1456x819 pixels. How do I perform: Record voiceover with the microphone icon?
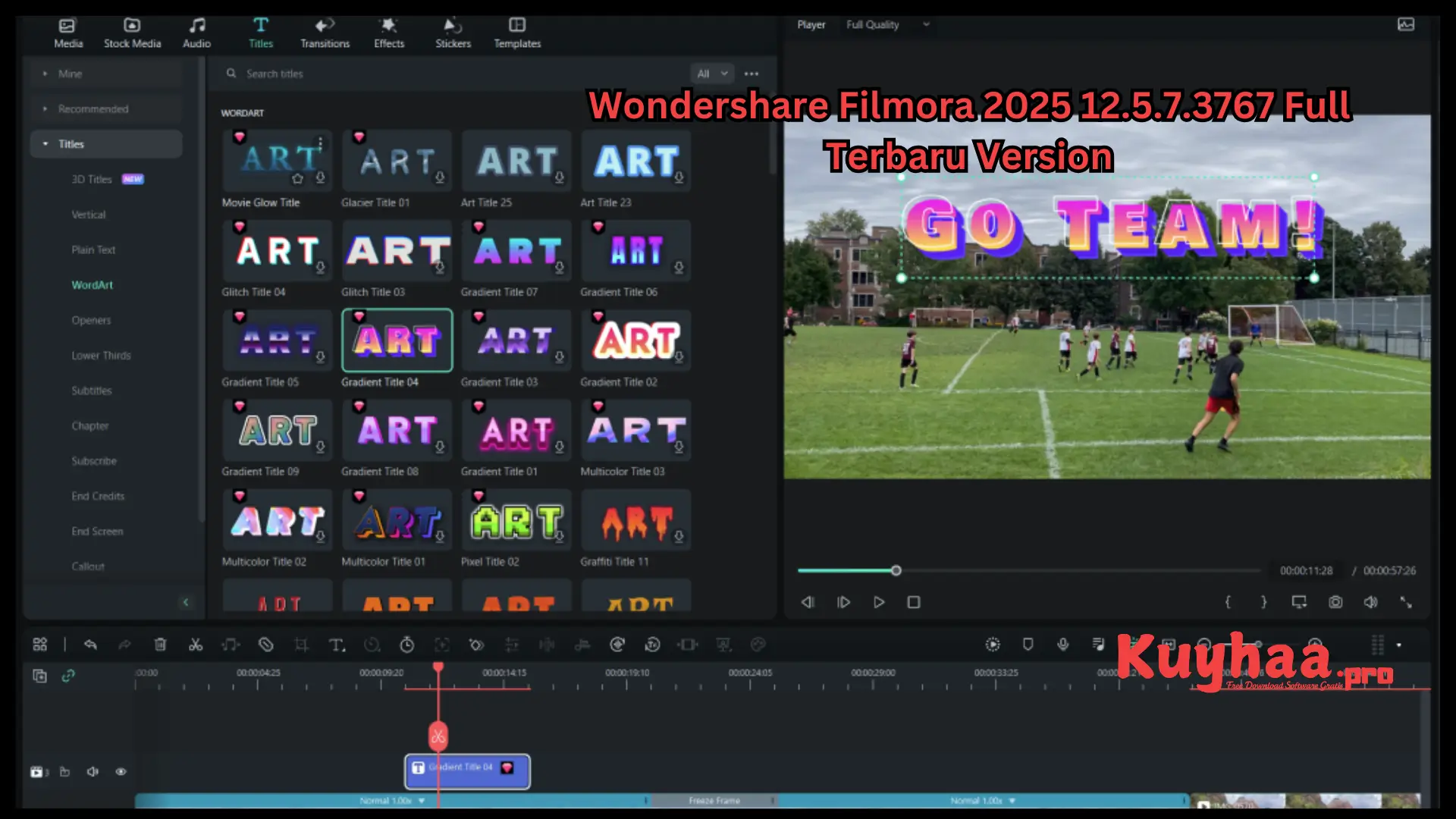1063,645
